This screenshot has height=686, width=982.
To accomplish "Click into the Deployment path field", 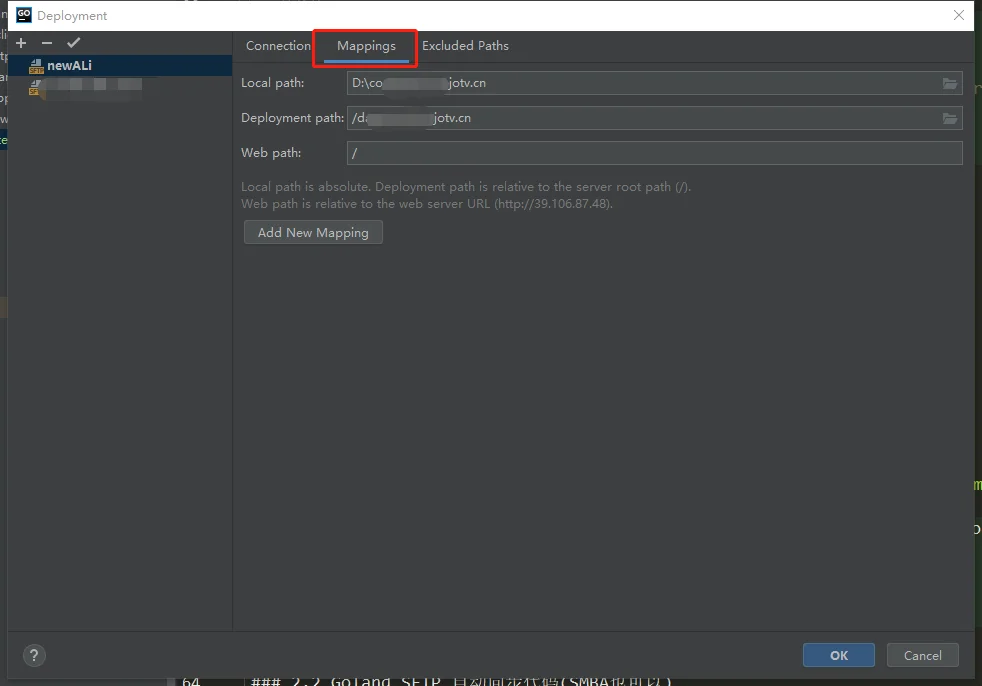I will click(640, 118).
